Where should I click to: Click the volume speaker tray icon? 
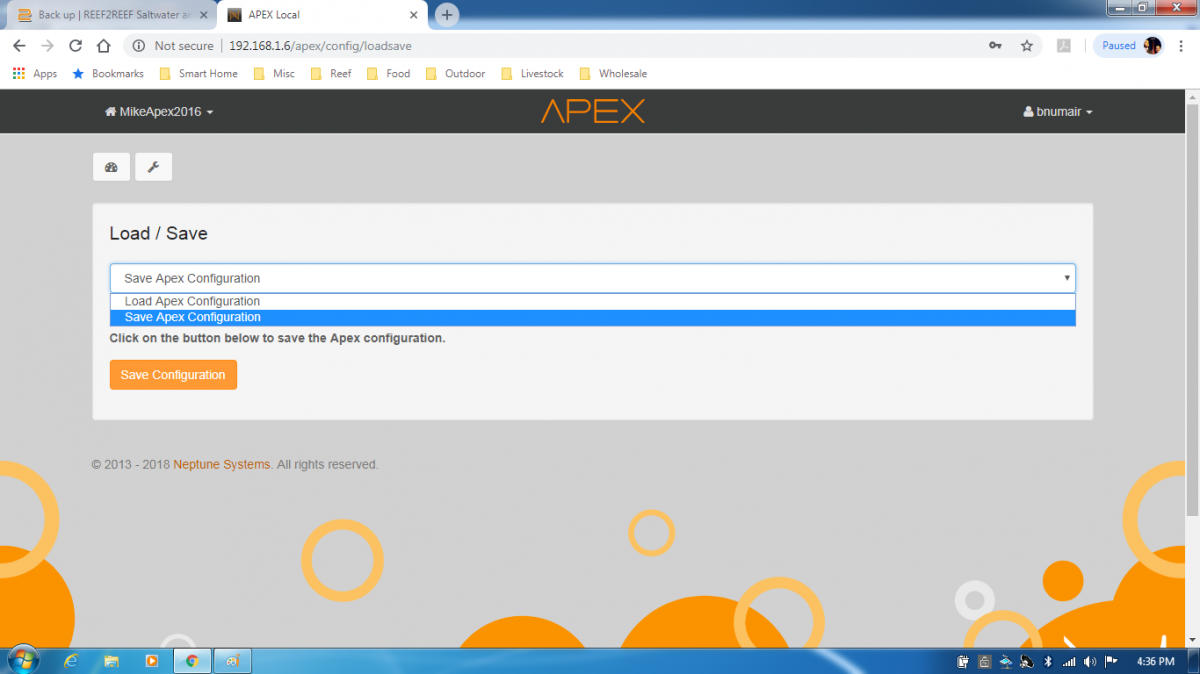[1090, 661]
